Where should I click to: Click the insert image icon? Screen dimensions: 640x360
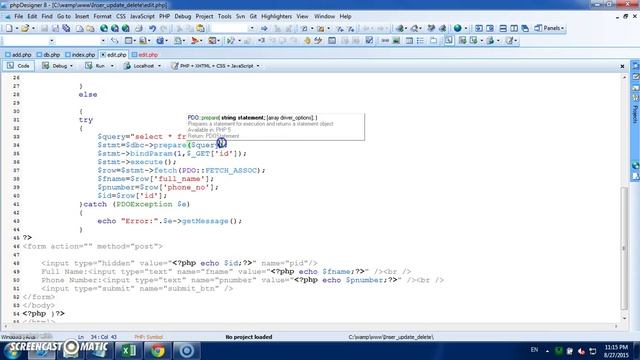[x=396, y=40]
